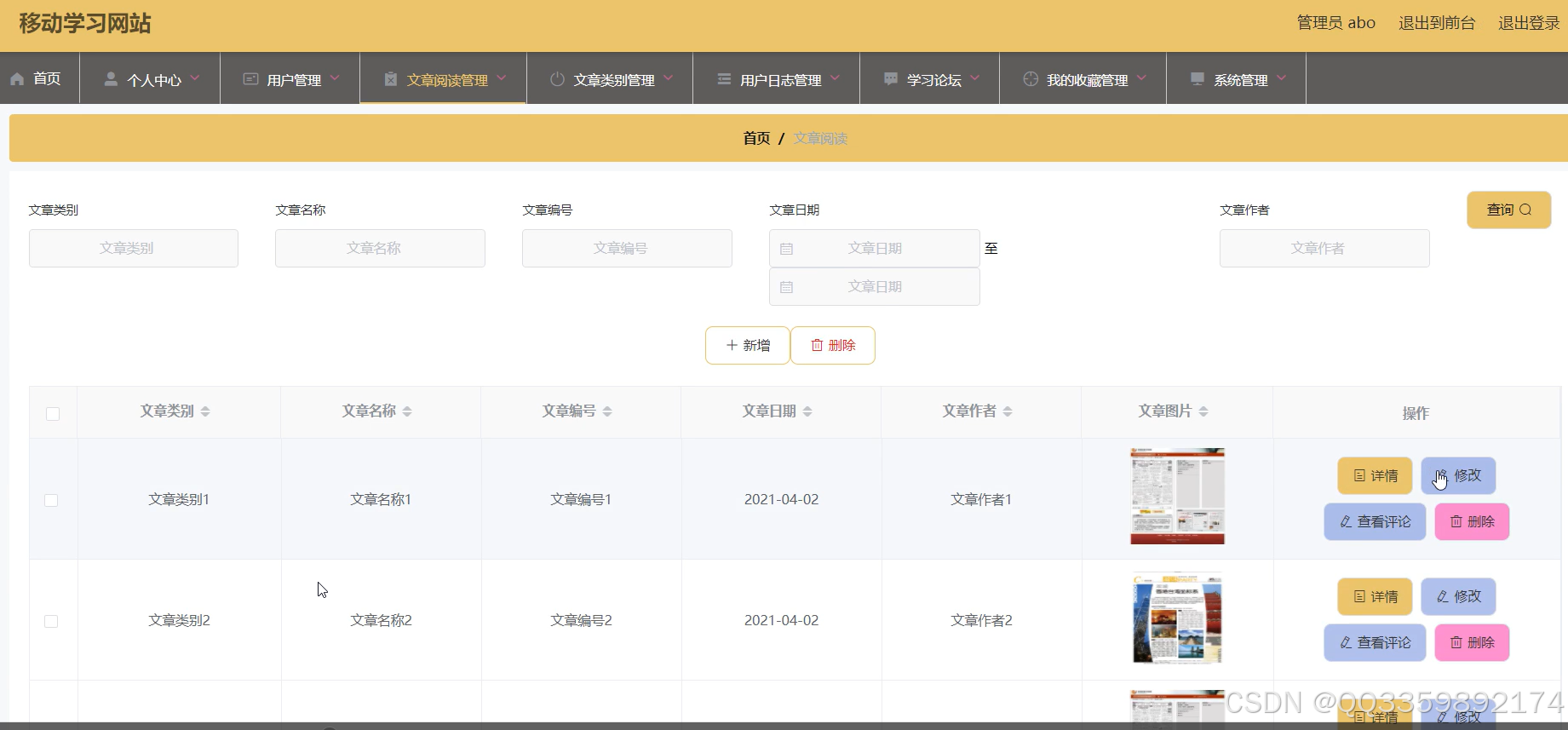Click the calendar icon in second 文章日期 field
Viewport: 1568px width, 730px height.
coord(787,287)
